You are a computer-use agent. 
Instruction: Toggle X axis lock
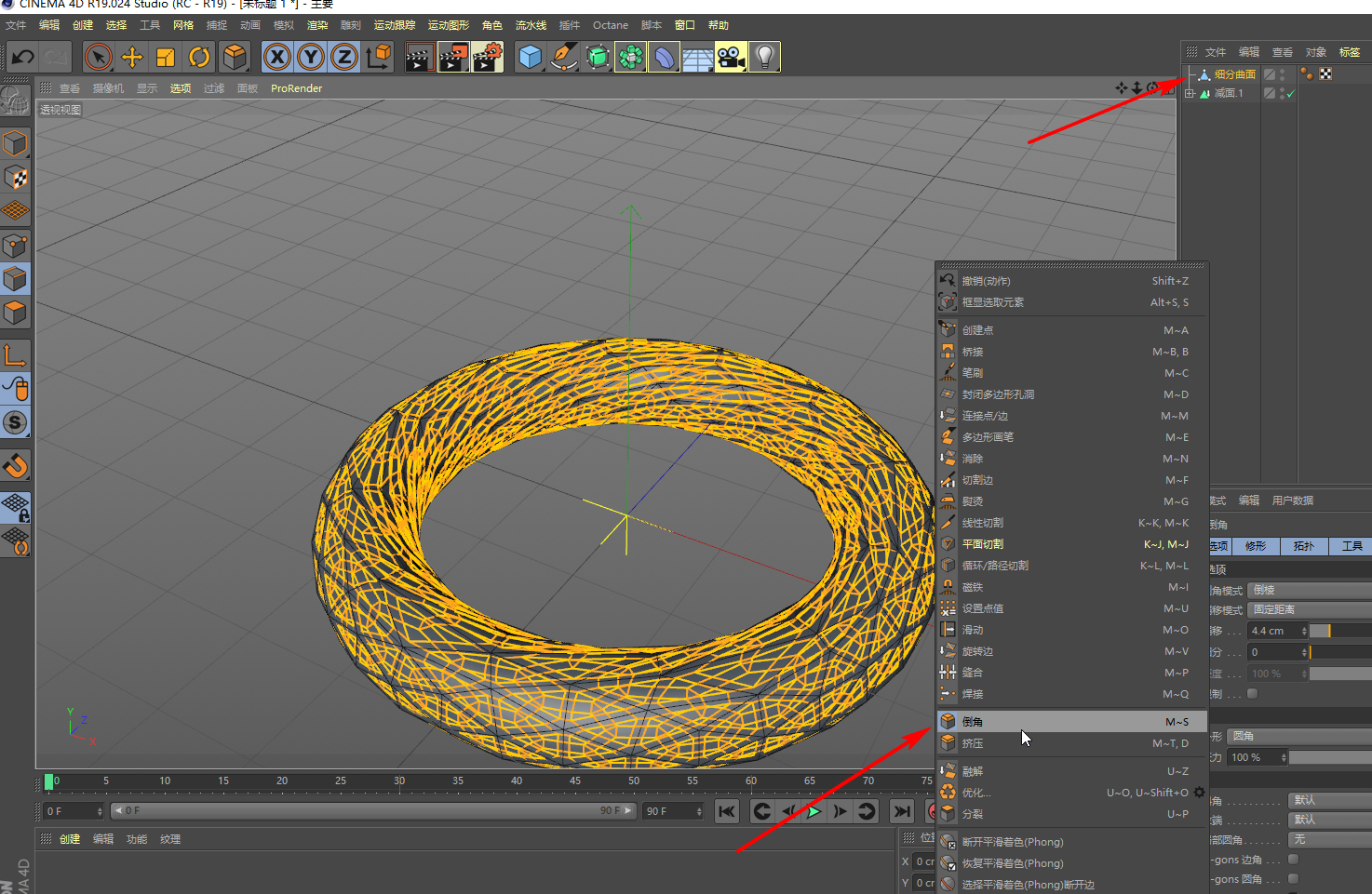click(x=276, y=57)
